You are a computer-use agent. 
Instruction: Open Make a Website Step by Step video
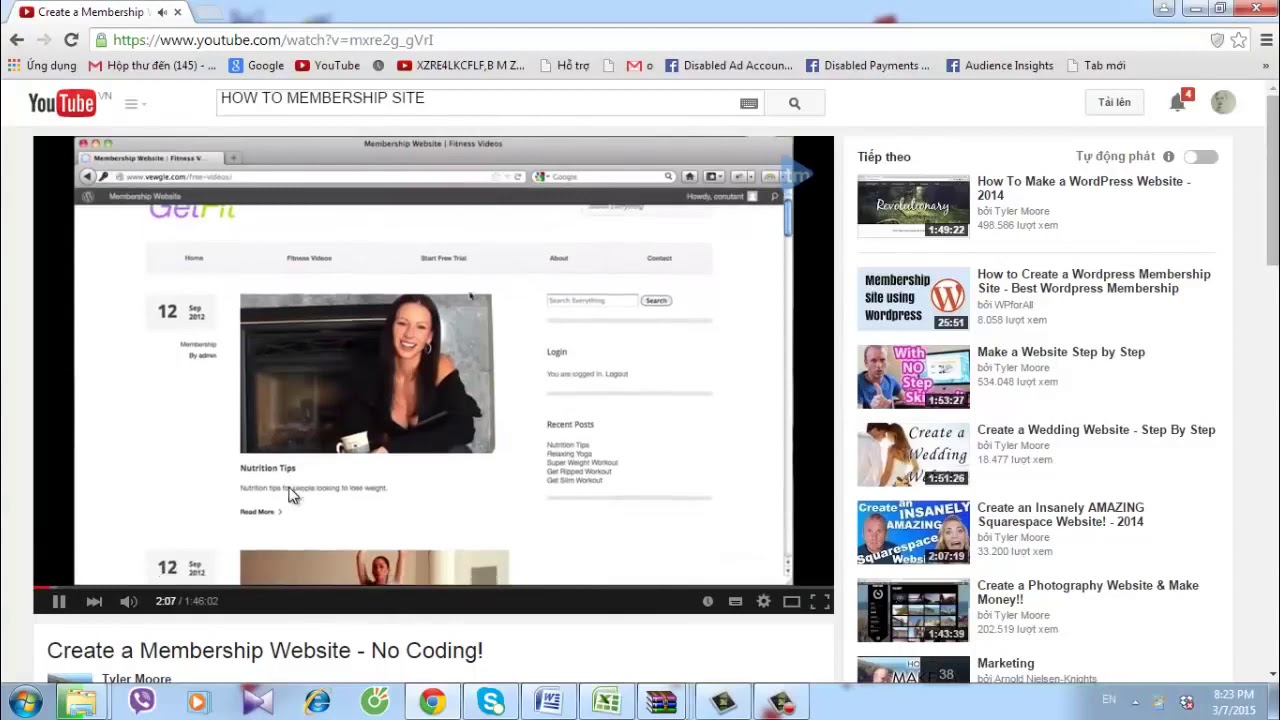pos(1060,352)
